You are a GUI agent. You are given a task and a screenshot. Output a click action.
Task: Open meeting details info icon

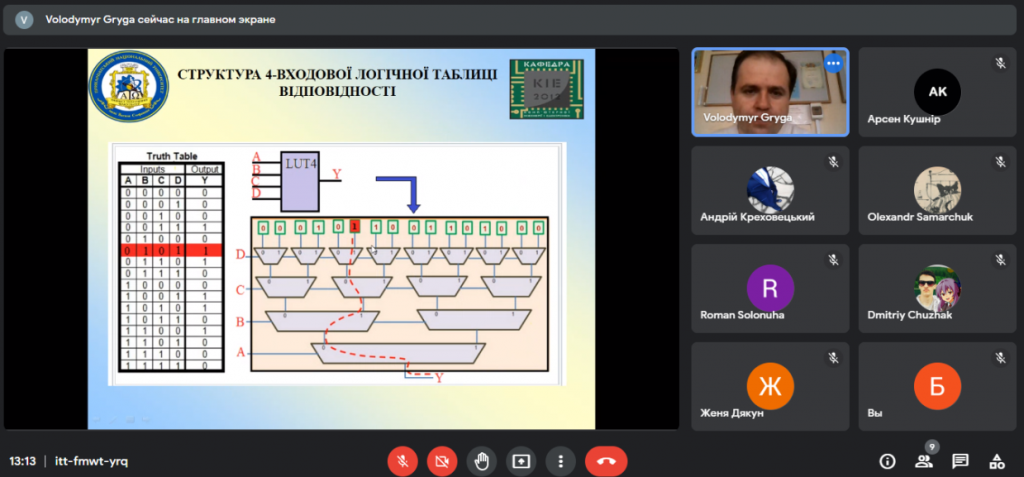(x=888, y=461)
